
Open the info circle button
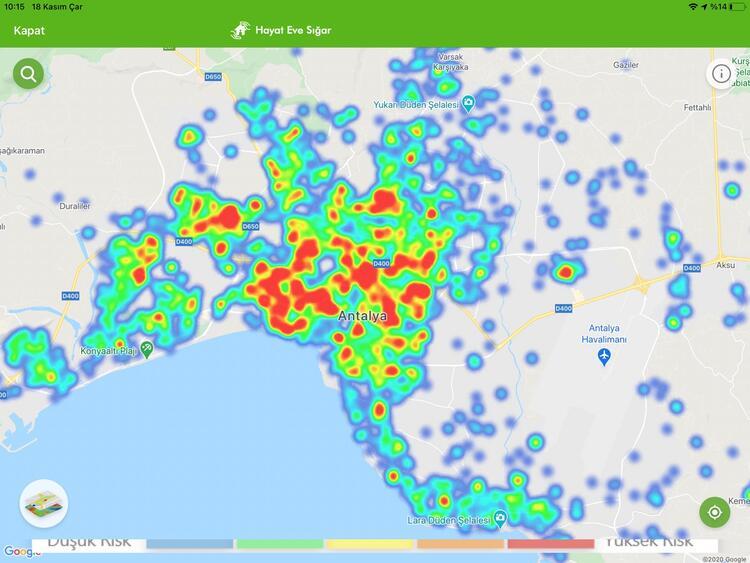(721, 74)
